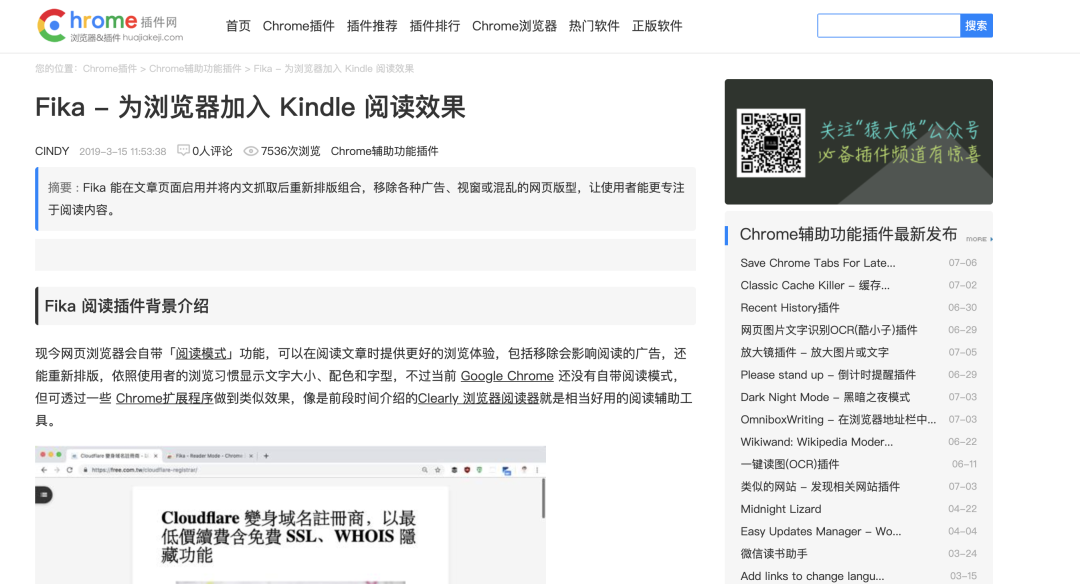Click the 猿大侠 公众号 promo banner

point(858,142)
